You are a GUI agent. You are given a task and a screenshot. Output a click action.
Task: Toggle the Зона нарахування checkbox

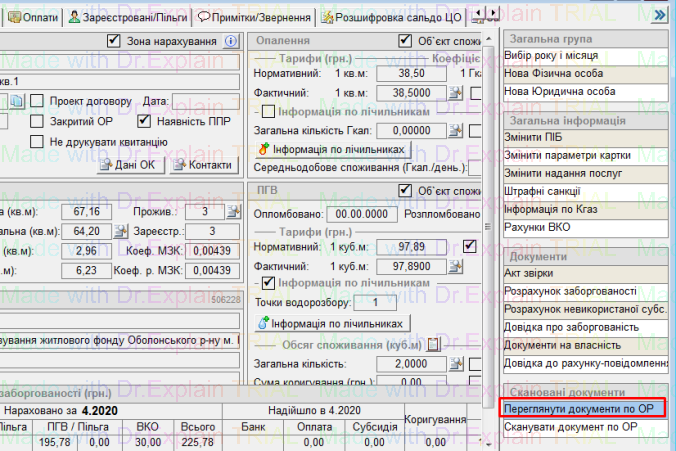coord(113,41)
